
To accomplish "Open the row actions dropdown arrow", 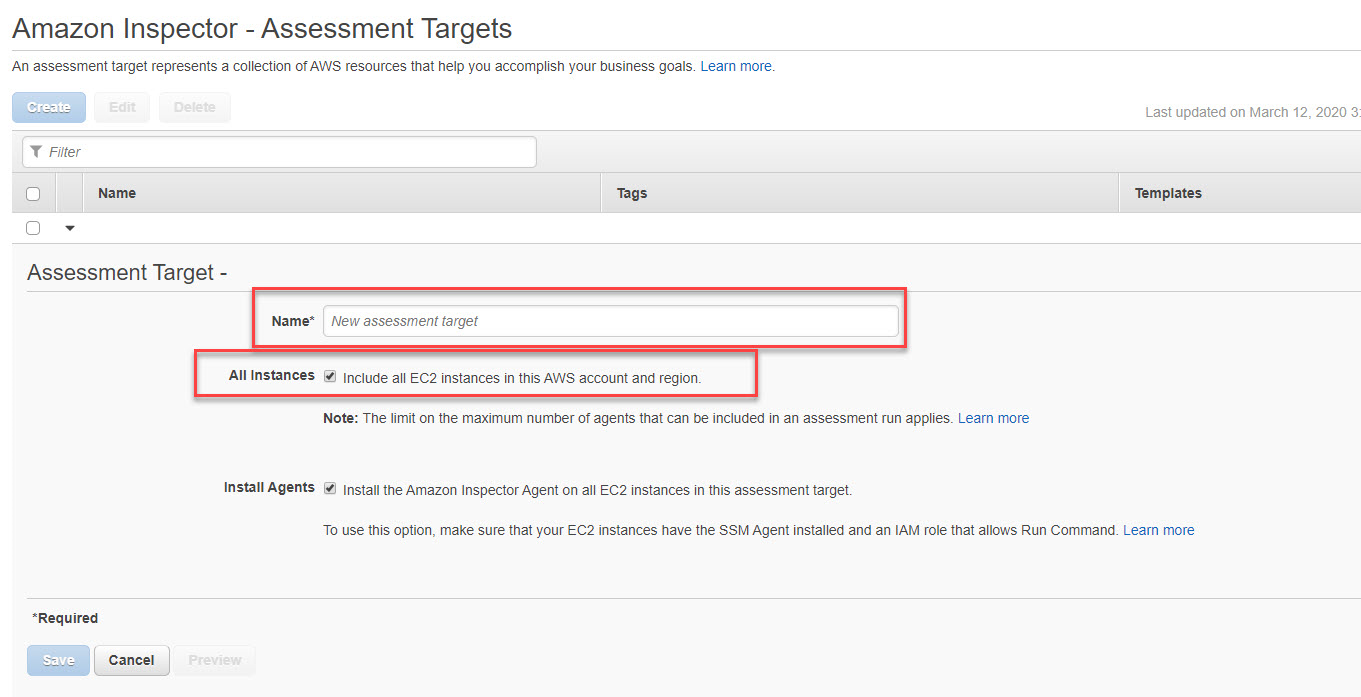I will click(68, 228).
